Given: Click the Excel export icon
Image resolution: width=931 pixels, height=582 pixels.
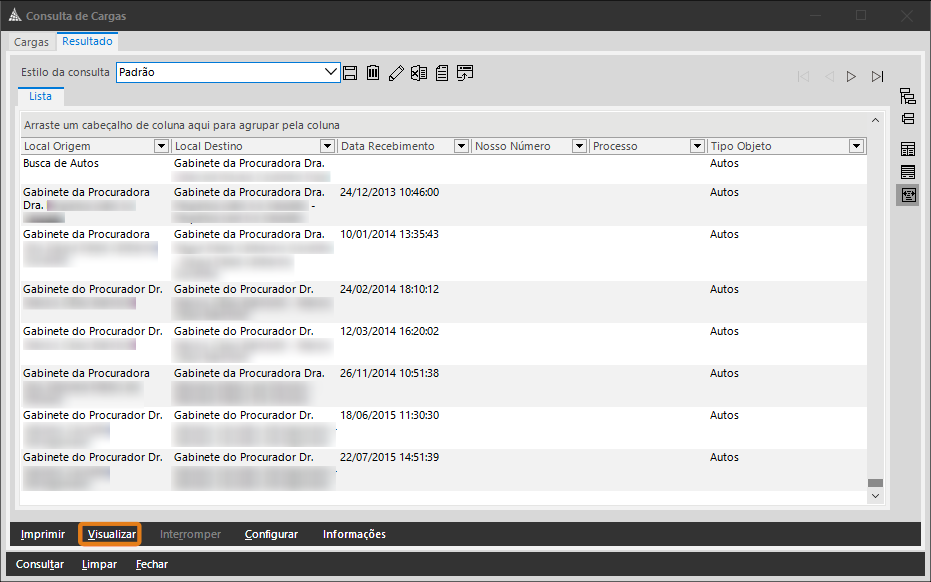Looking at the screenshot, I should pos(419,73).
